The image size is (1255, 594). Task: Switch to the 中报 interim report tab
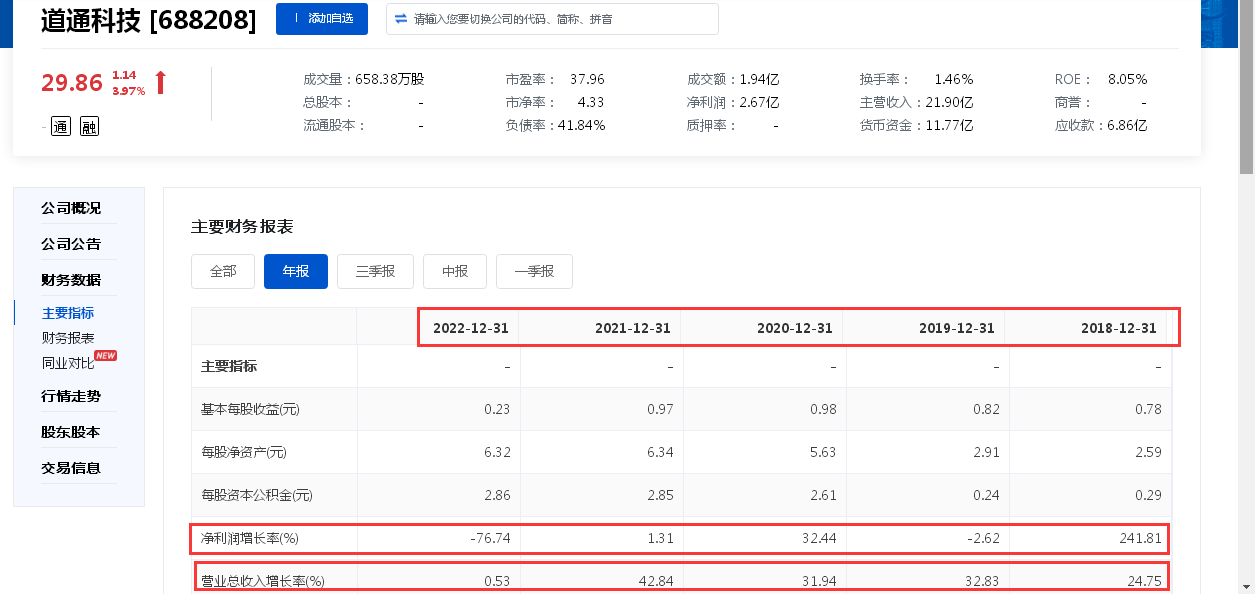pyautogui.click(x=455, y=271)
